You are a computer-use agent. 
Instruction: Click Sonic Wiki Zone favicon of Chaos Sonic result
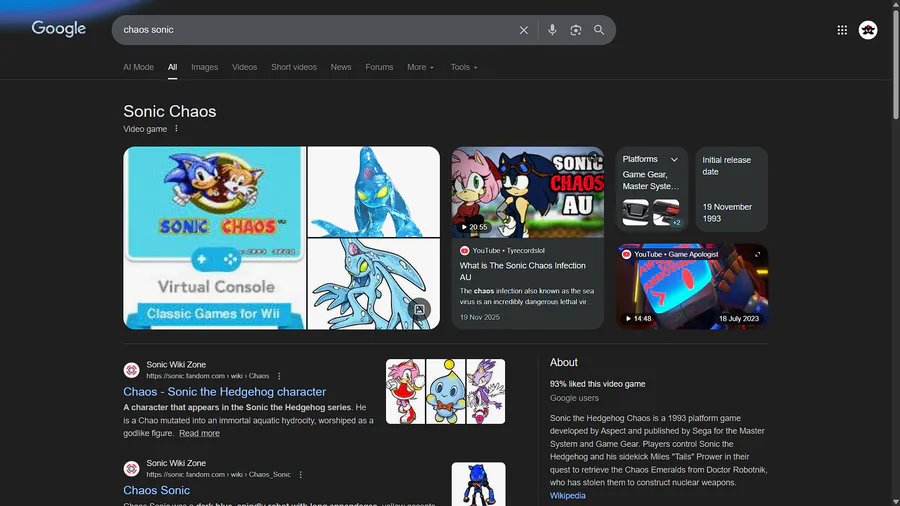click(131, 469)
